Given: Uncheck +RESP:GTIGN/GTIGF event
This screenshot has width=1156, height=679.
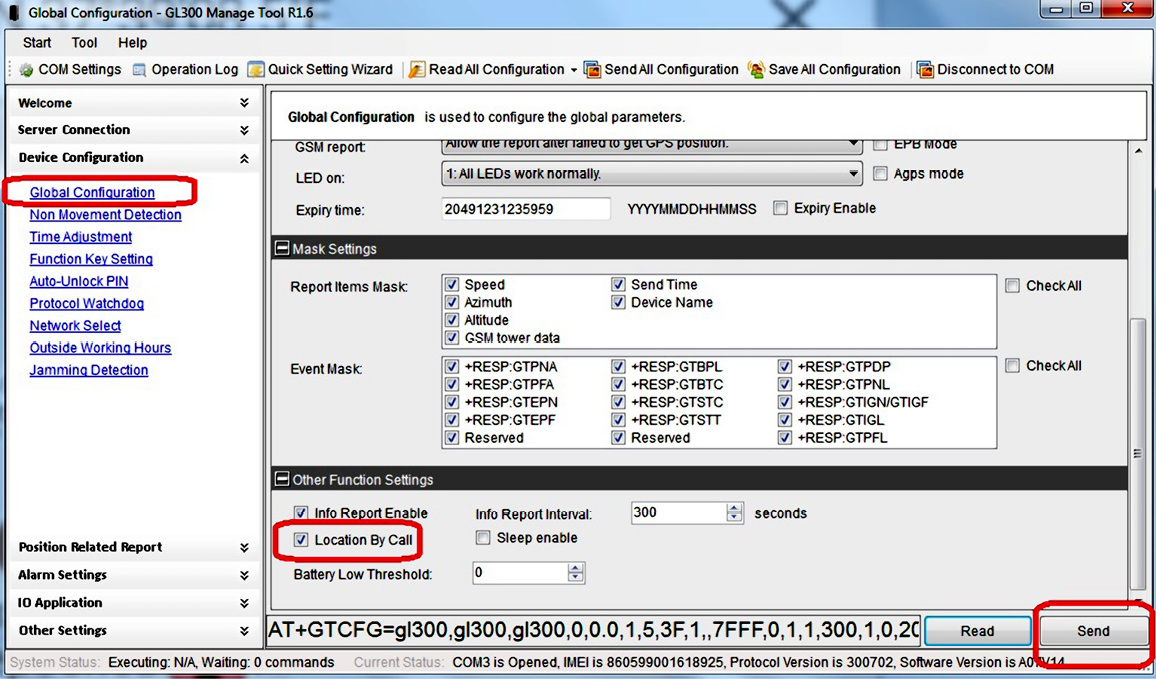Looking at the screenshot, I should point(785,403).
